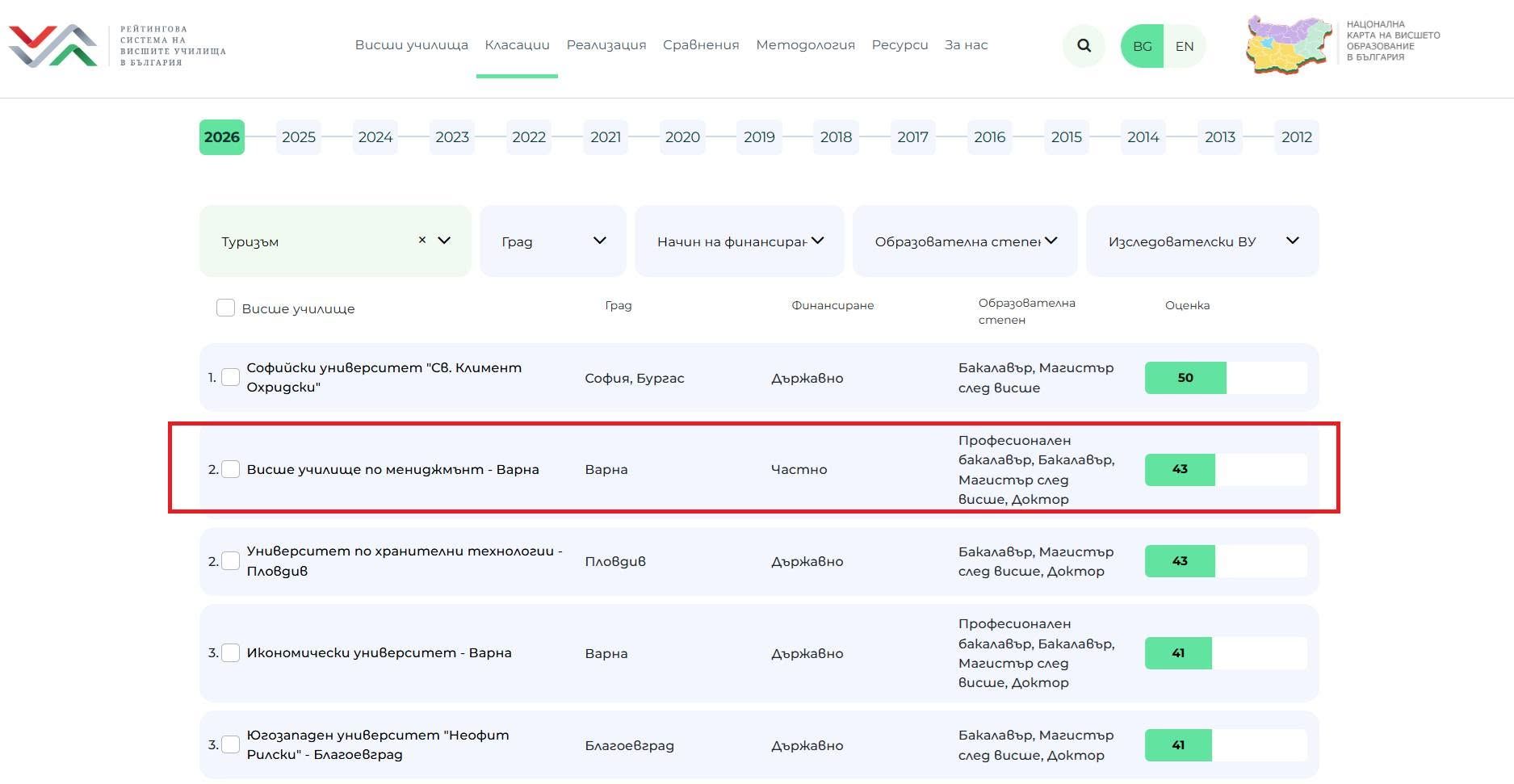
Task: Toggle the Висше училище header checkbox
Action: (225, 308)
